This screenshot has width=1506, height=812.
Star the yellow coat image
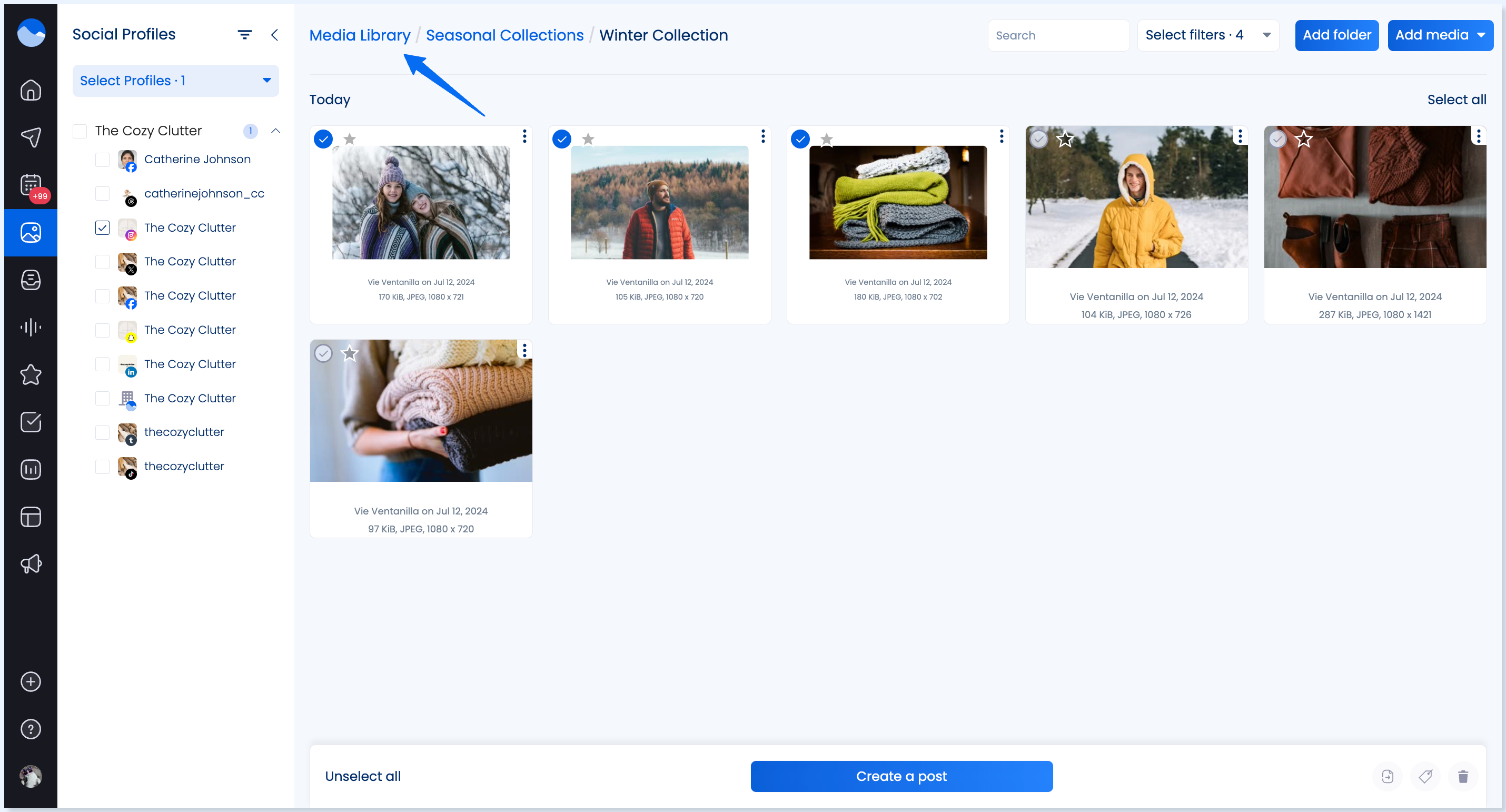[x=1065, y=139]
